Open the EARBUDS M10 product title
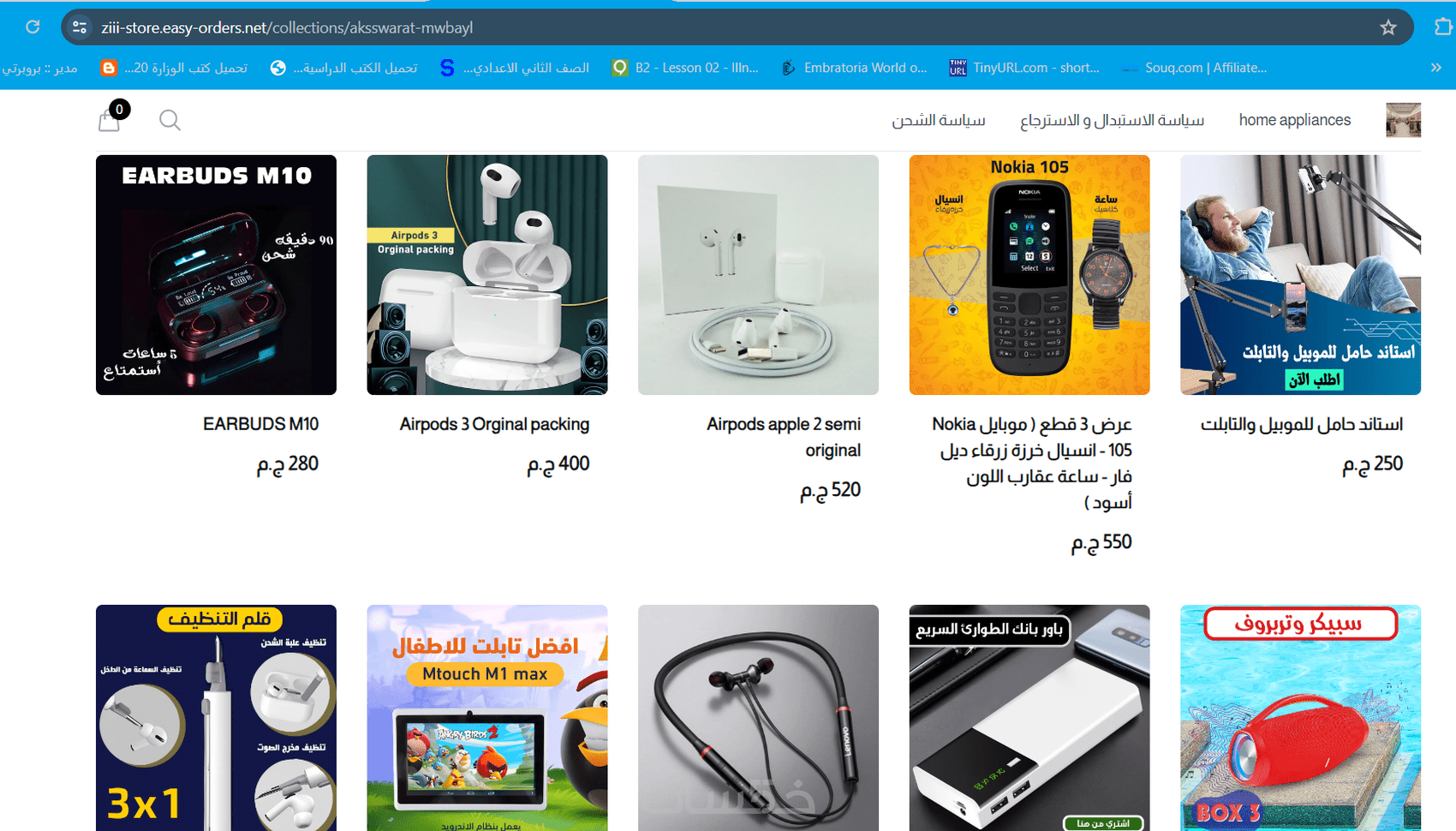The height and width of the screenshot is (831, 1456). coord(260,424)
